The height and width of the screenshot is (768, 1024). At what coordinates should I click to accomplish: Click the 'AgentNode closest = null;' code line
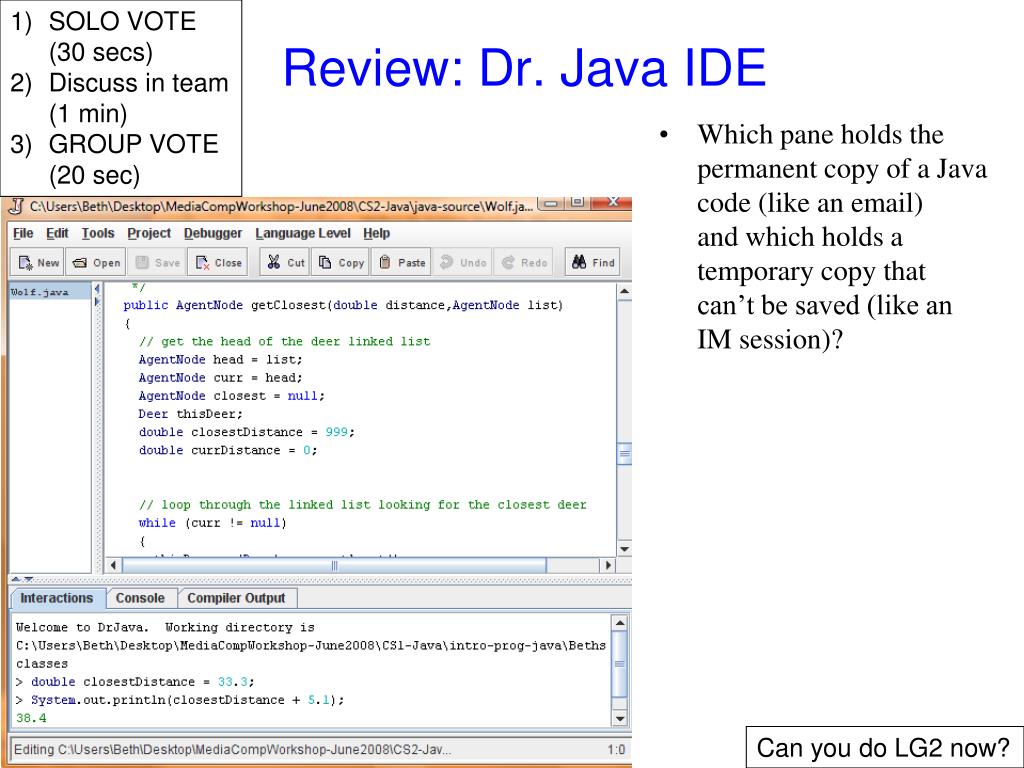(231, 396)
